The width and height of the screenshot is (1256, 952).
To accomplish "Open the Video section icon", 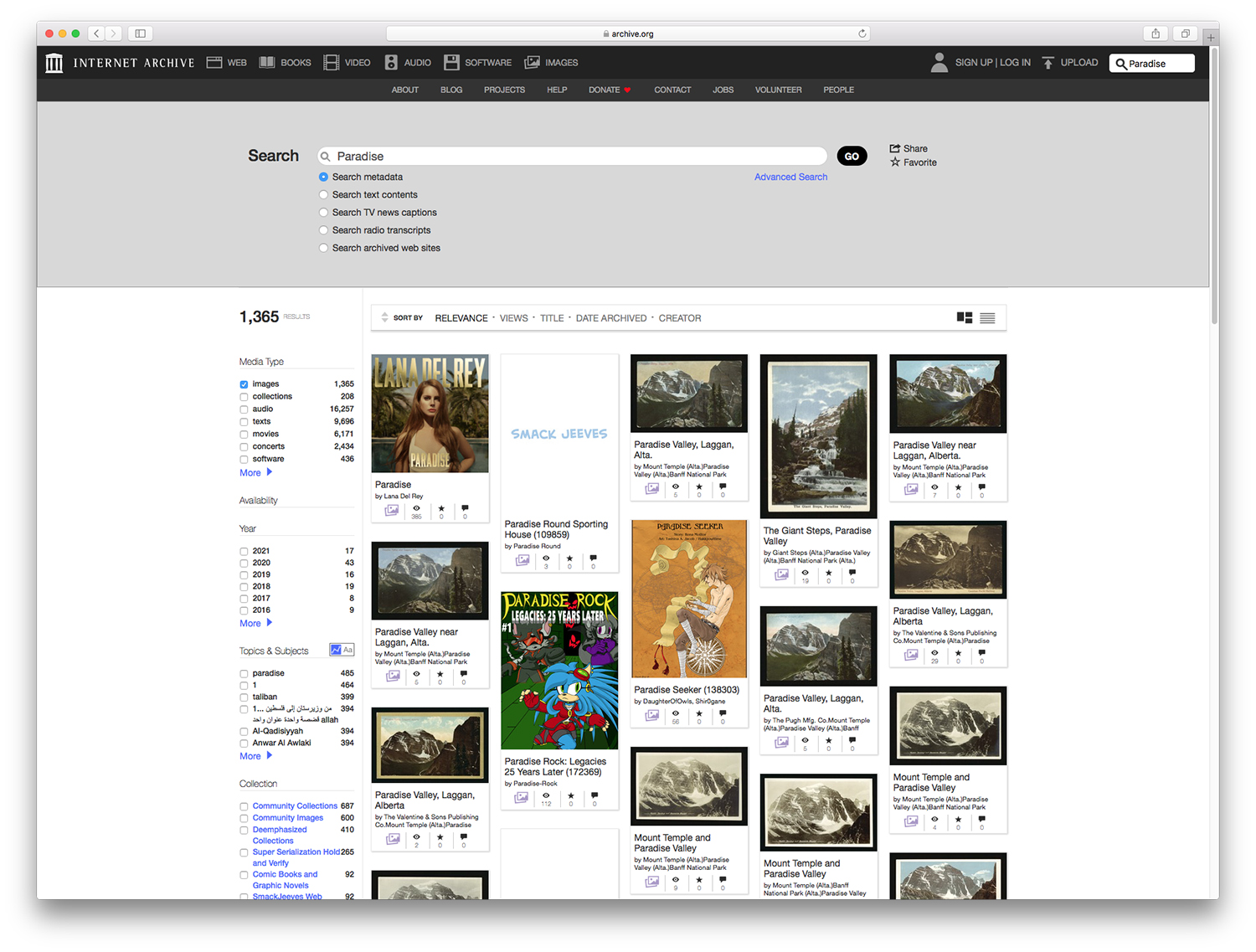I will tap(332, 63).
